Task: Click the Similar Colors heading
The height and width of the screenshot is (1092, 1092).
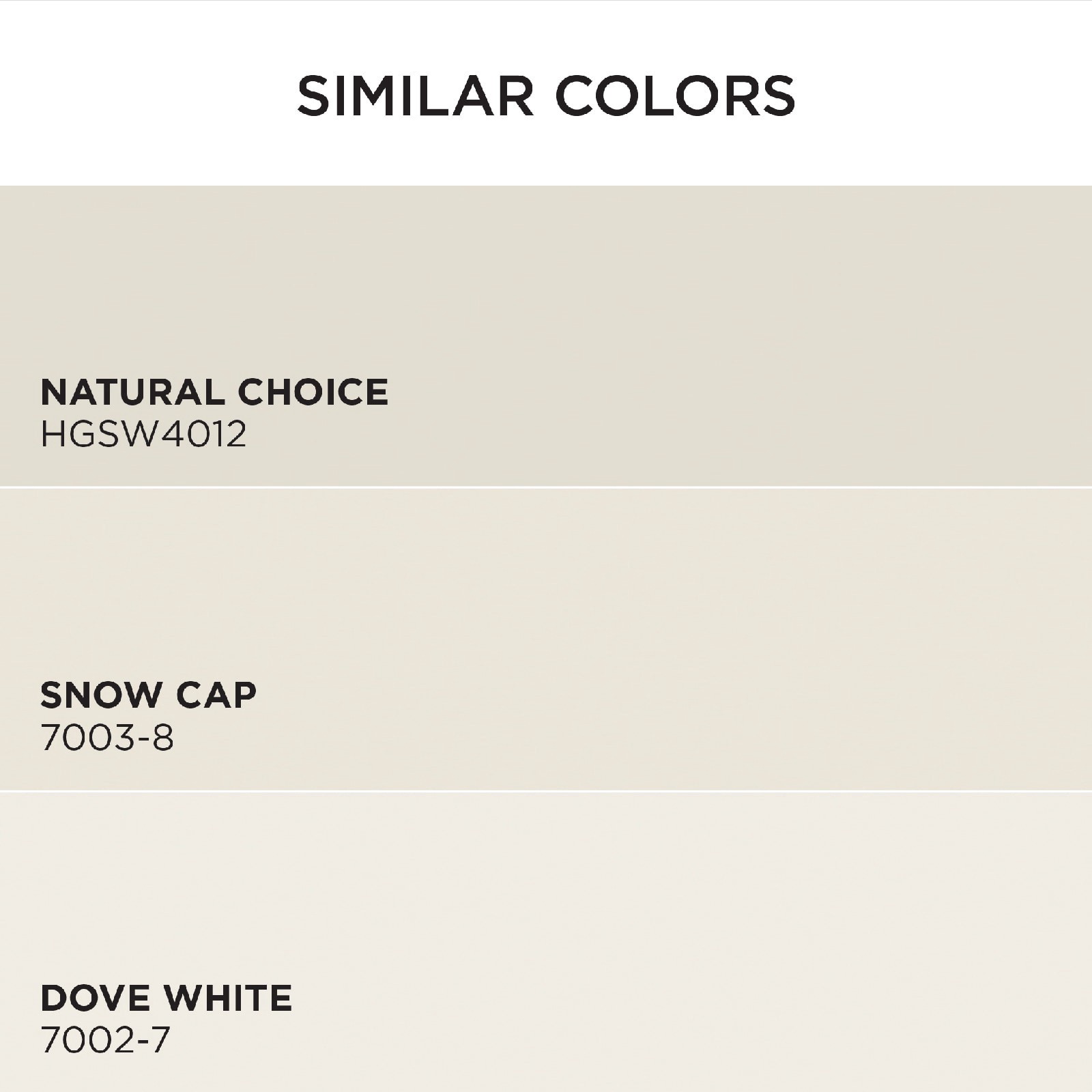Action: click(546, 96)
